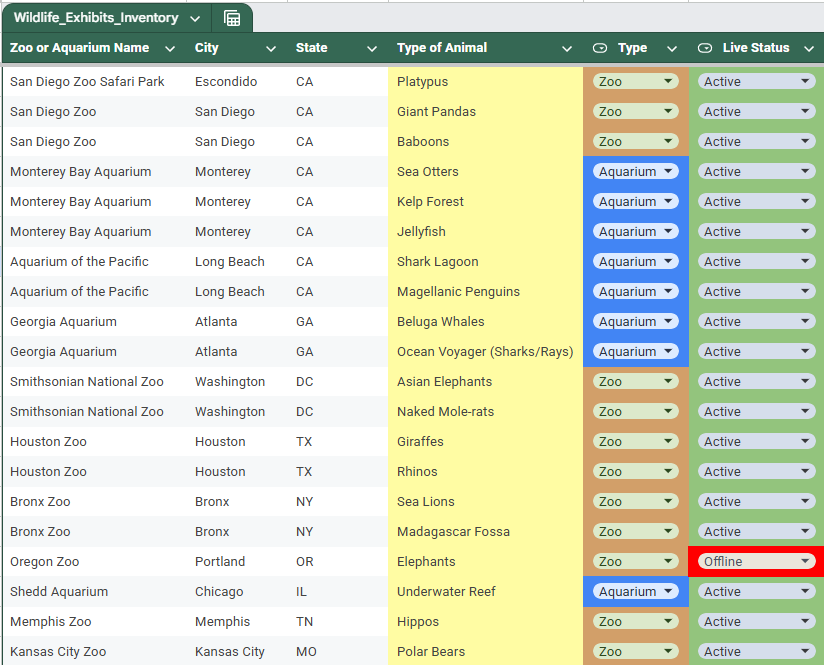Click the dropdown-type icon beside the Live Status header
Image resolution: width=824 pixels, height=665 pixels.
coord(705,48)
